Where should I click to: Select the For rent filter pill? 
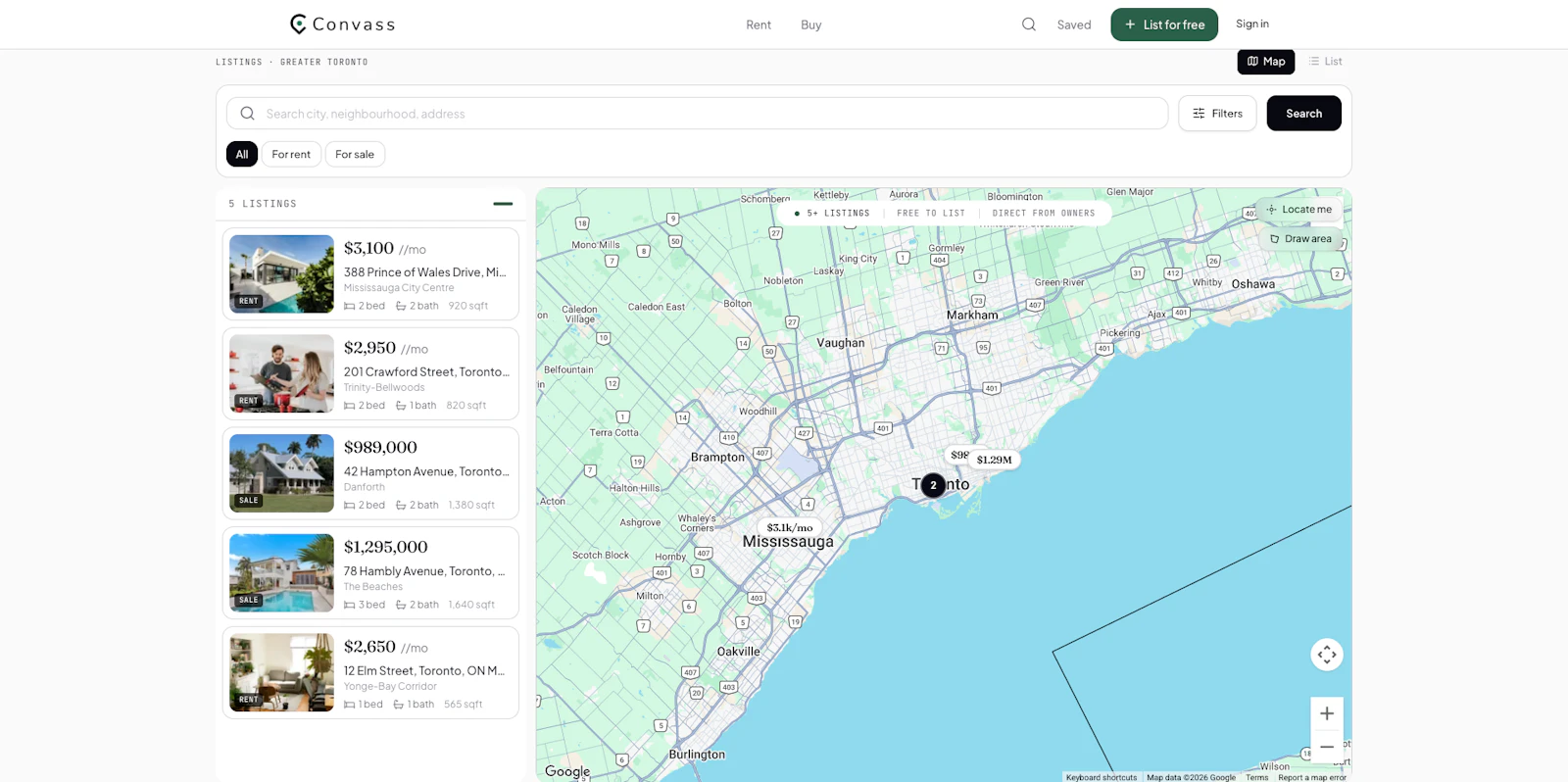(291, 154)
